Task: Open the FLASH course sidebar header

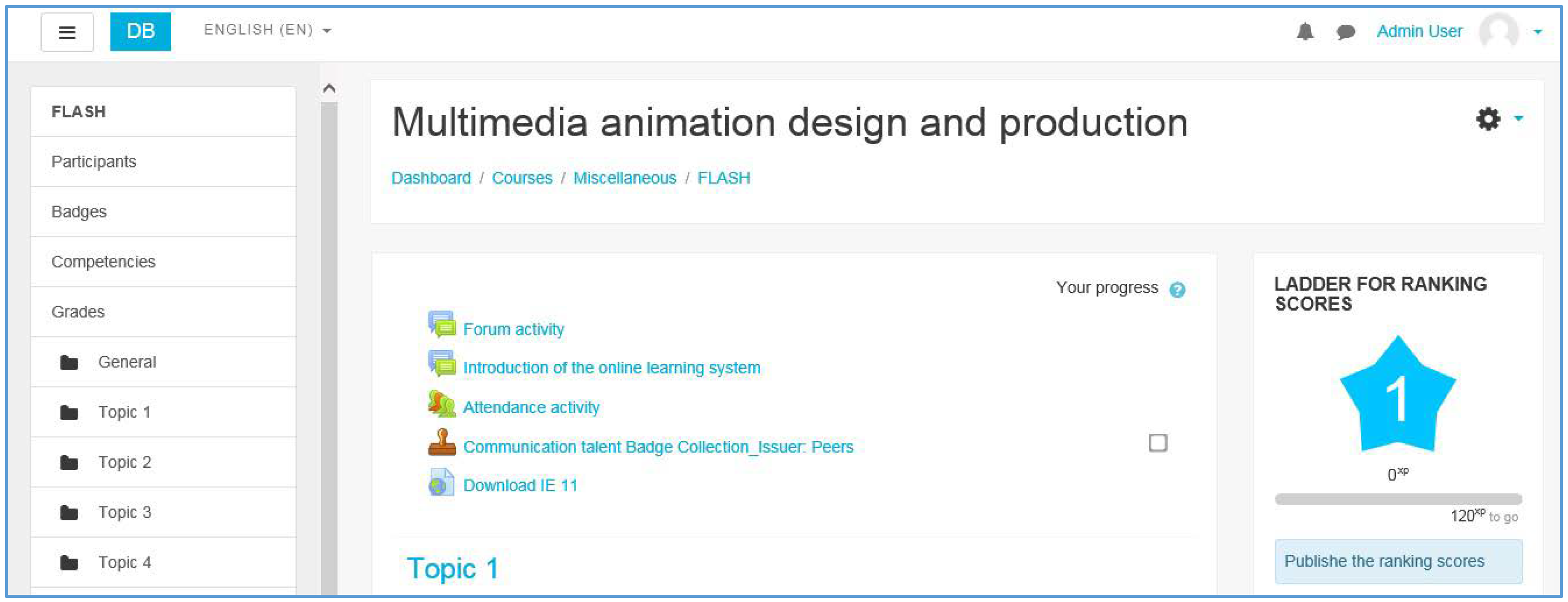Action: click(x=163, y=112)
